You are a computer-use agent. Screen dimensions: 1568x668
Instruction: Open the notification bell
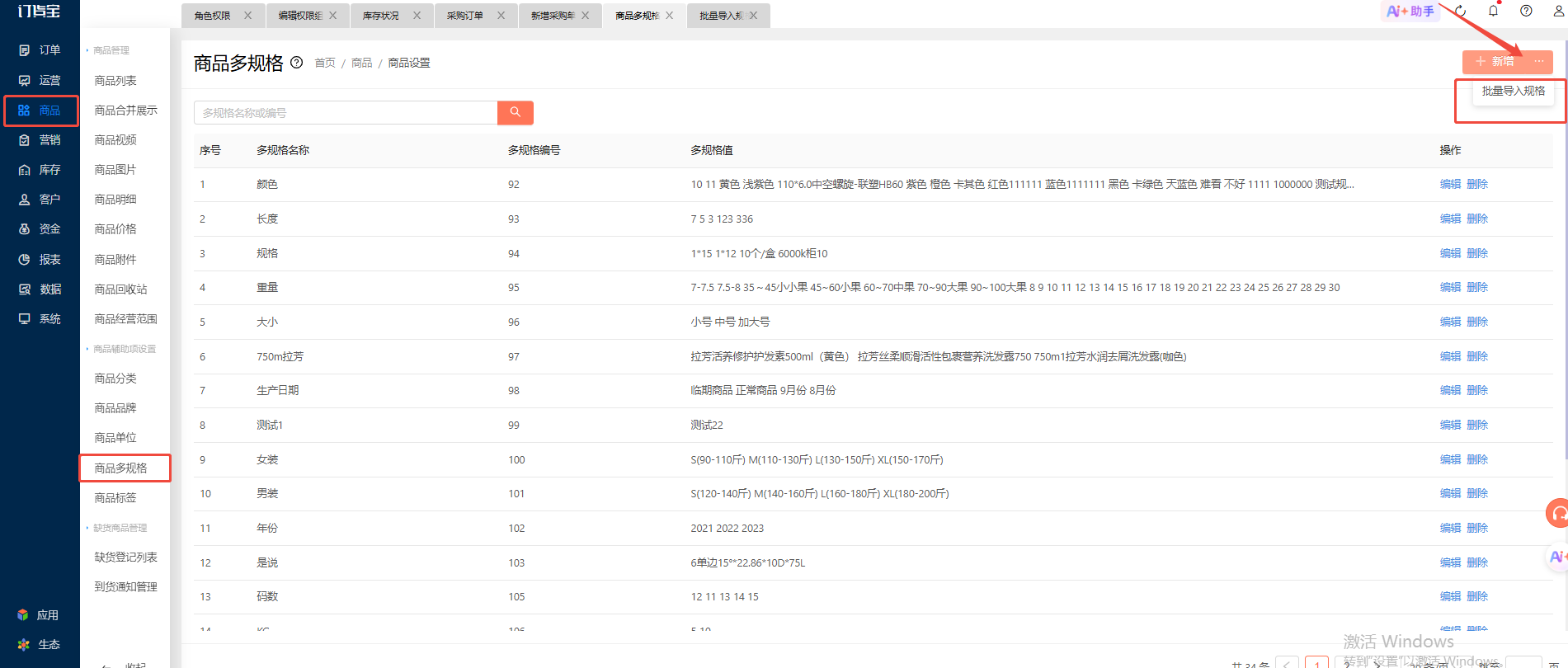pos(1493,11)
